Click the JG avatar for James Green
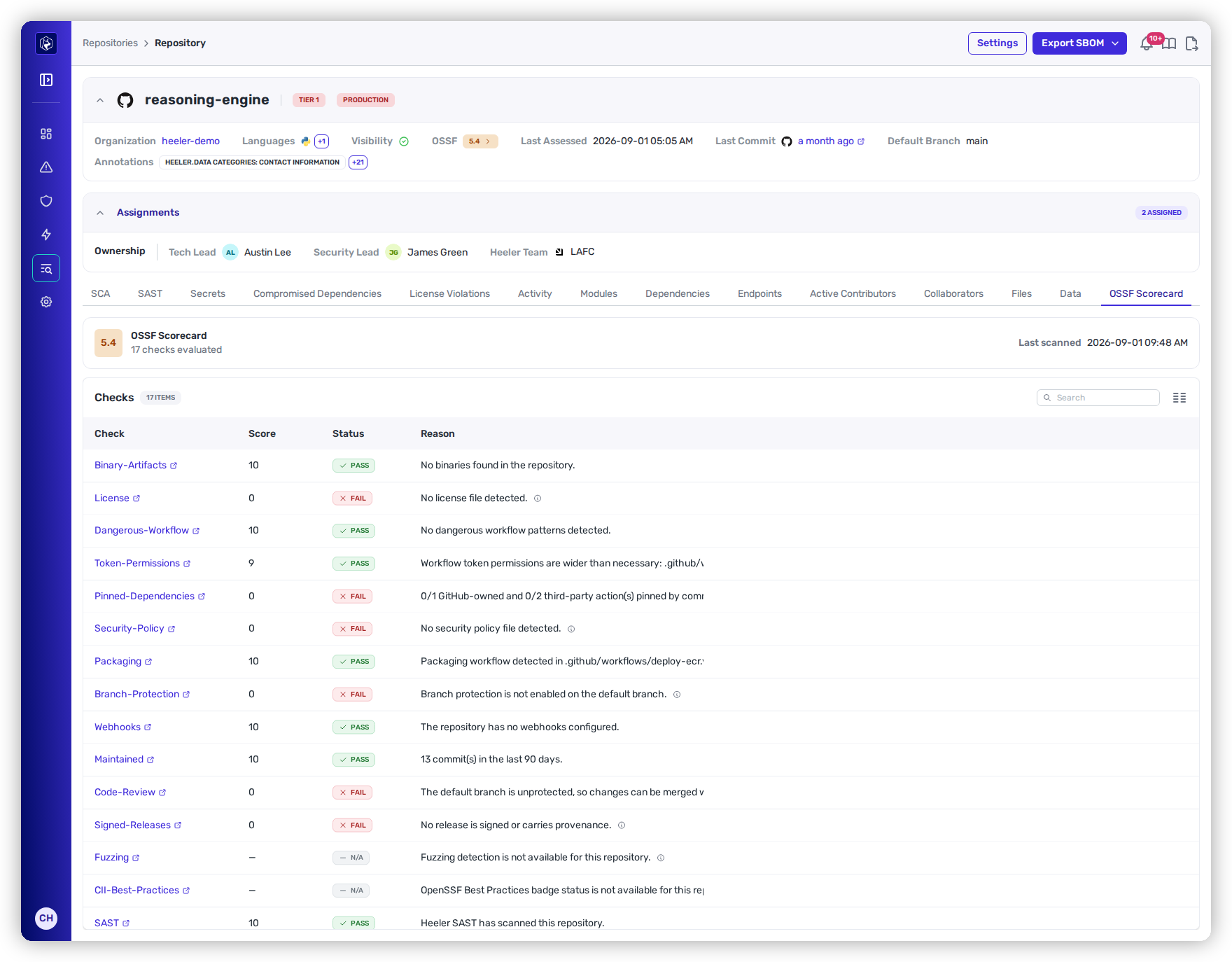Viewport: 1232px width, 962px height. pyautogui.click(x=393, y=252)
